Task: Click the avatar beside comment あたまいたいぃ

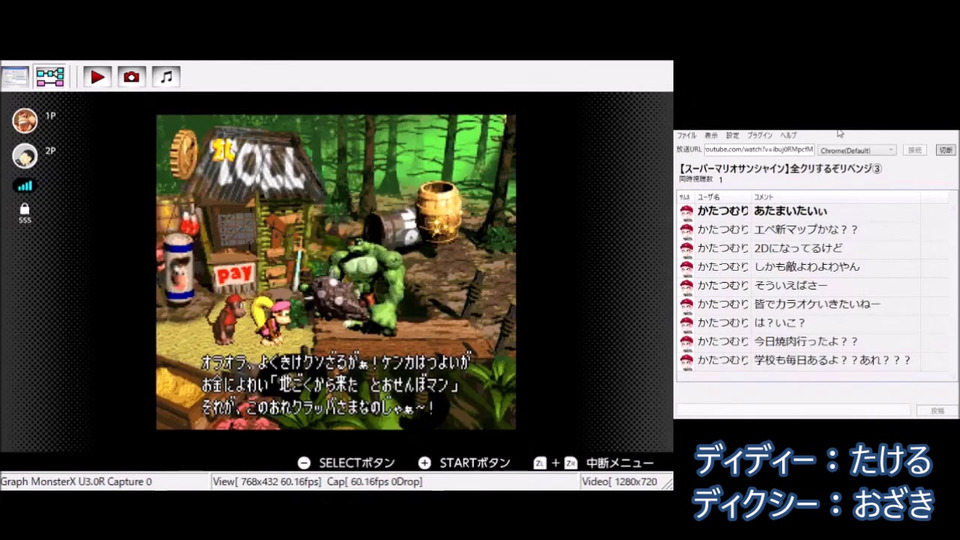Action: pos(686,211)
